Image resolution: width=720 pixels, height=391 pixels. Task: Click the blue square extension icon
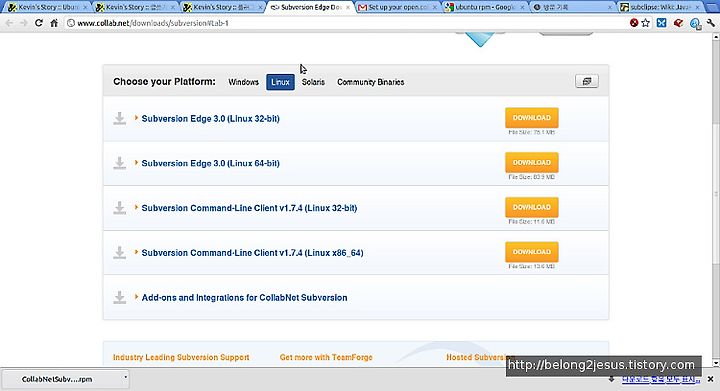pyautogui.click(x=661, y=22)
